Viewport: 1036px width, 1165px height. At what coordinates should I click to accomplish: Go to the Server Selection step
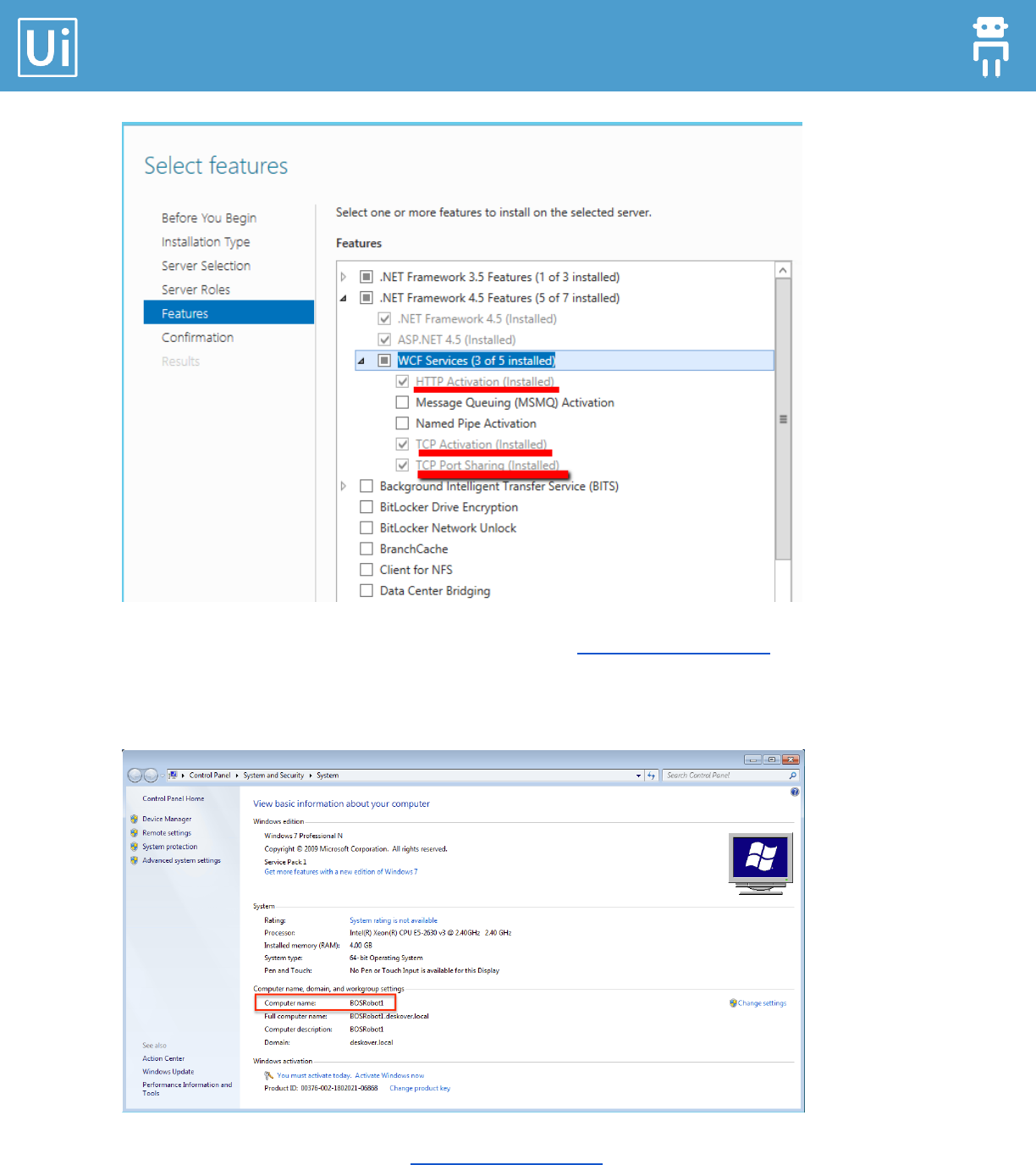206,266
